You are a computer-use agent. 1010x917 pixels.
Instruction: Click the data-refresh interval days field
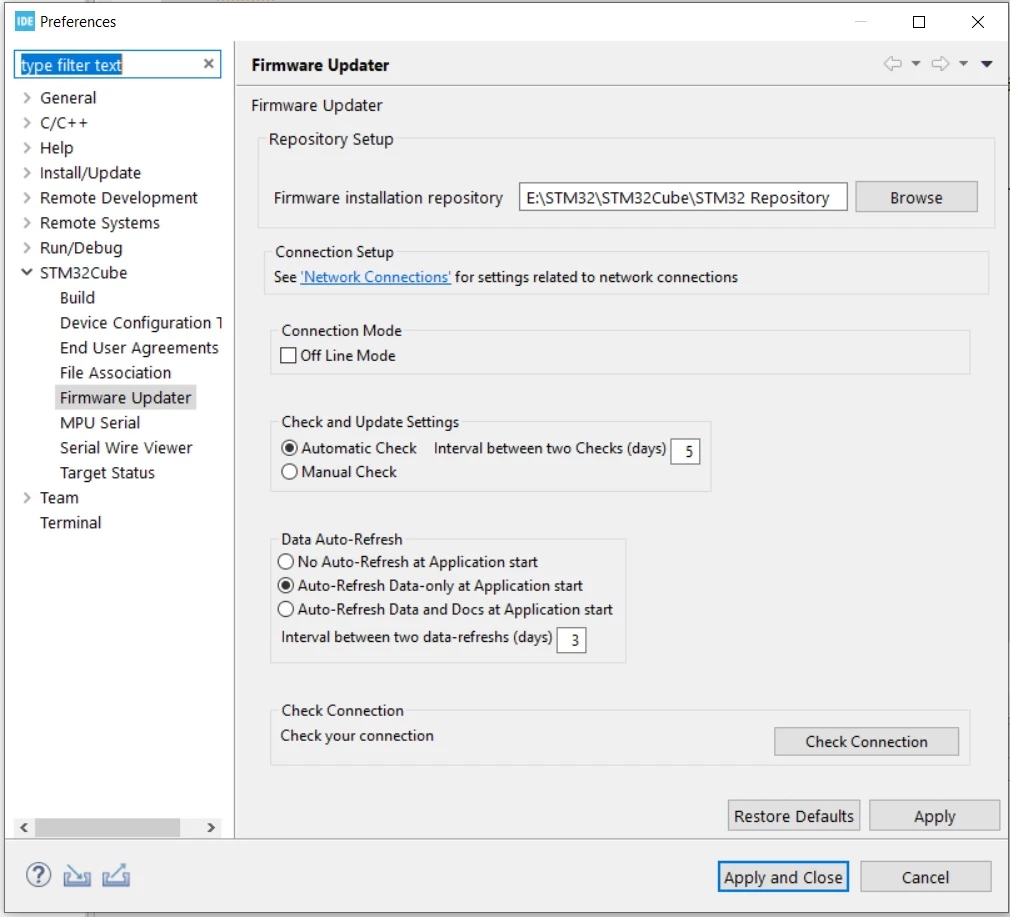(x=571, y=640)
